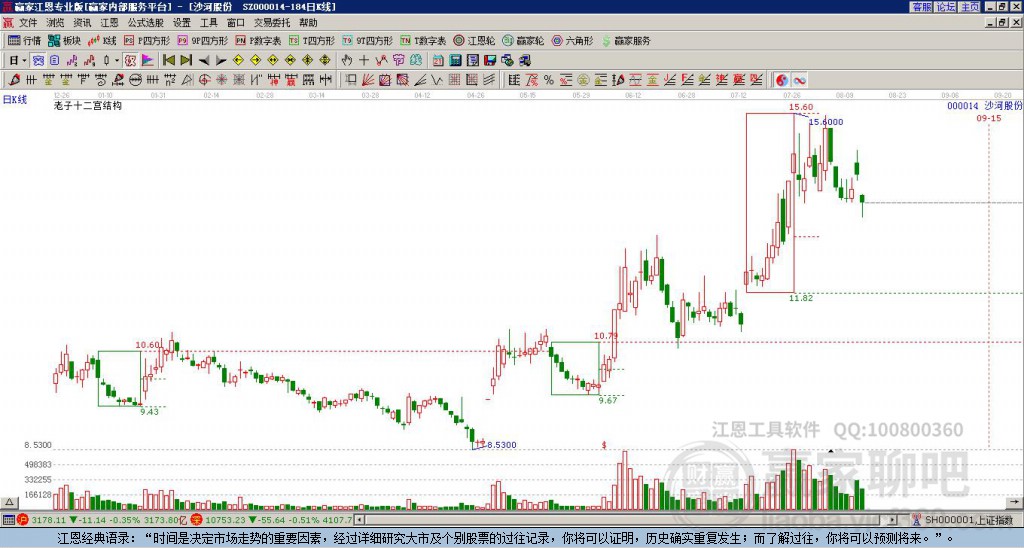Open the 帮助 menu

308,23
